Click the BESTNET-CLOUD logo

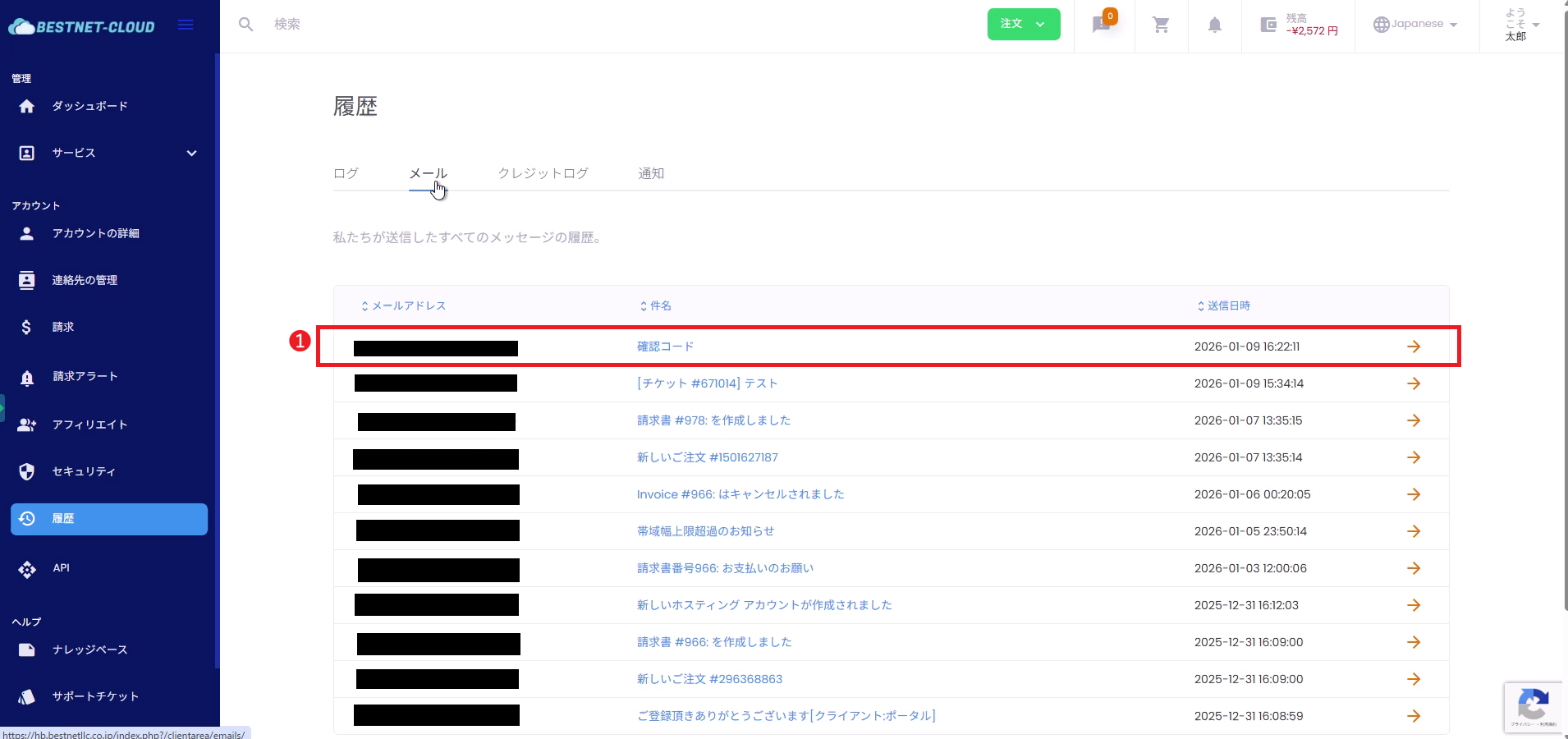pos(82,27)
